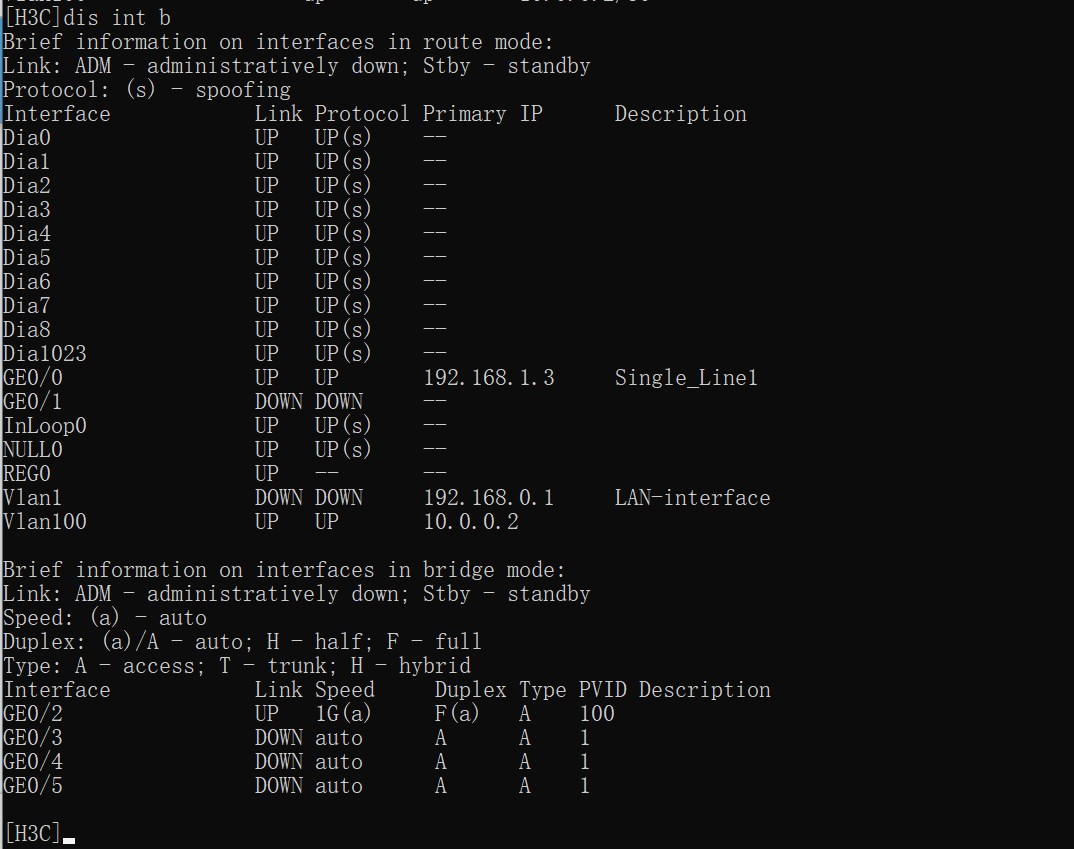Click the IP address 192.168.0.1
Screen dimensions: 1074x849
coord(489,498)
